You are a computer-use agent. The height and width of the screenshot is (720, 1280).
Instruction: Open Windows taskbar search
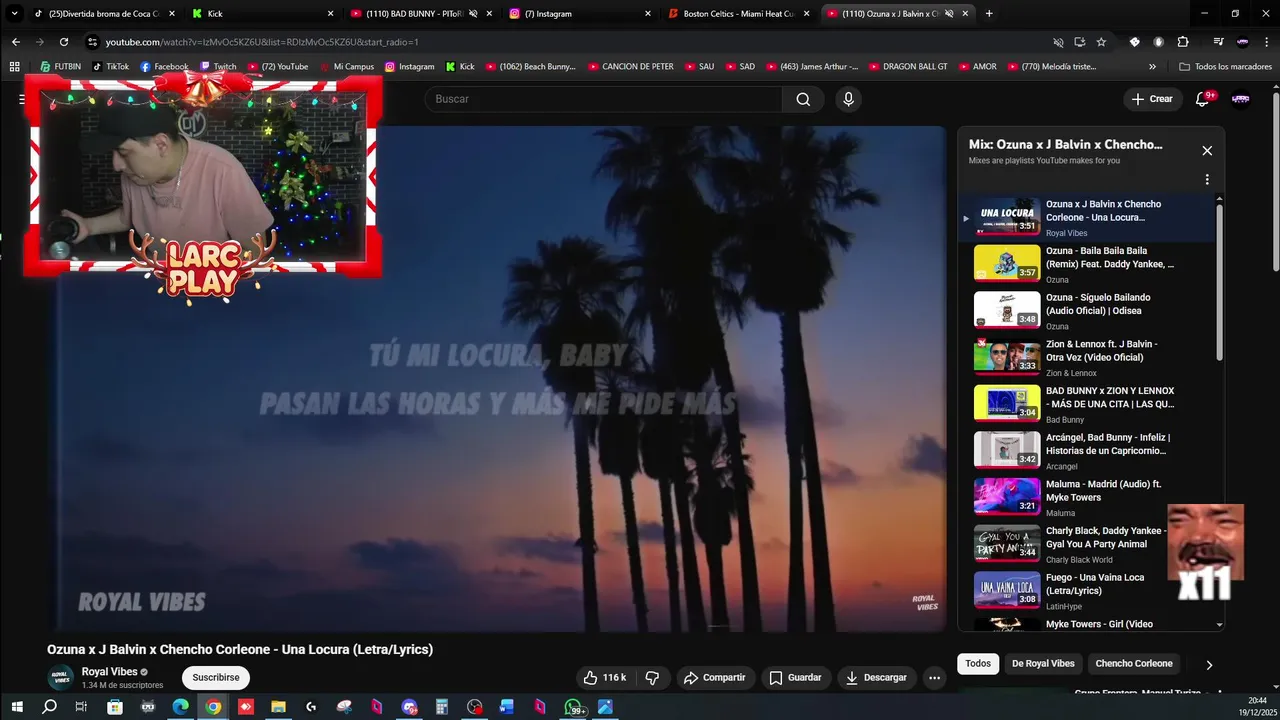click(49, 707)
